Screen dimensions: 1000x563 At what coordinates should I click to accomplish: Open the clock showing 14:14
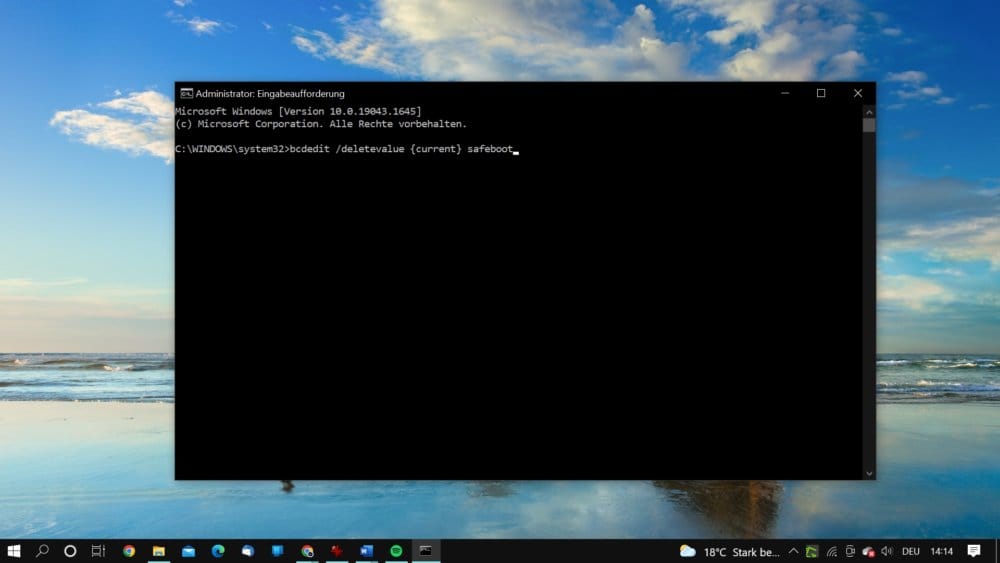941,552
